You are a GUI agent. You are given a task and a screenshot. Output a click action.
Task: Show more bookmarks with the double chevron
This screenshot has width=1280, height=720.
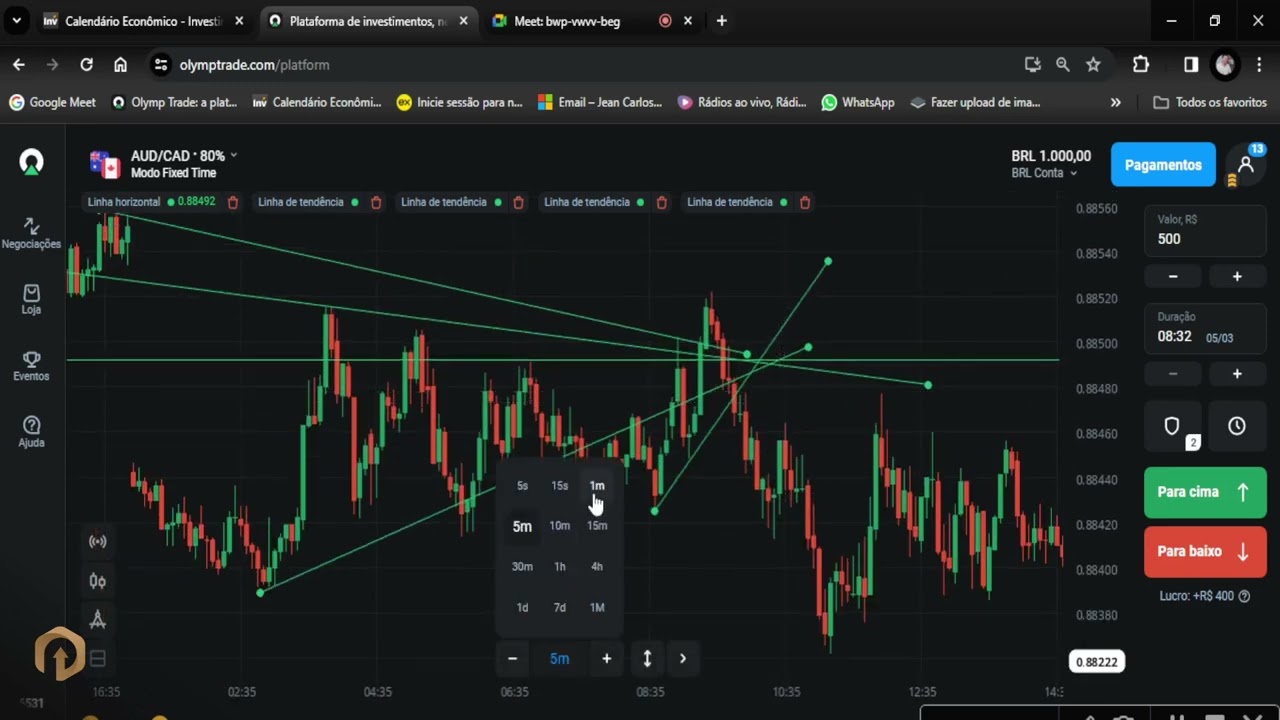(x=1116, y=102)
